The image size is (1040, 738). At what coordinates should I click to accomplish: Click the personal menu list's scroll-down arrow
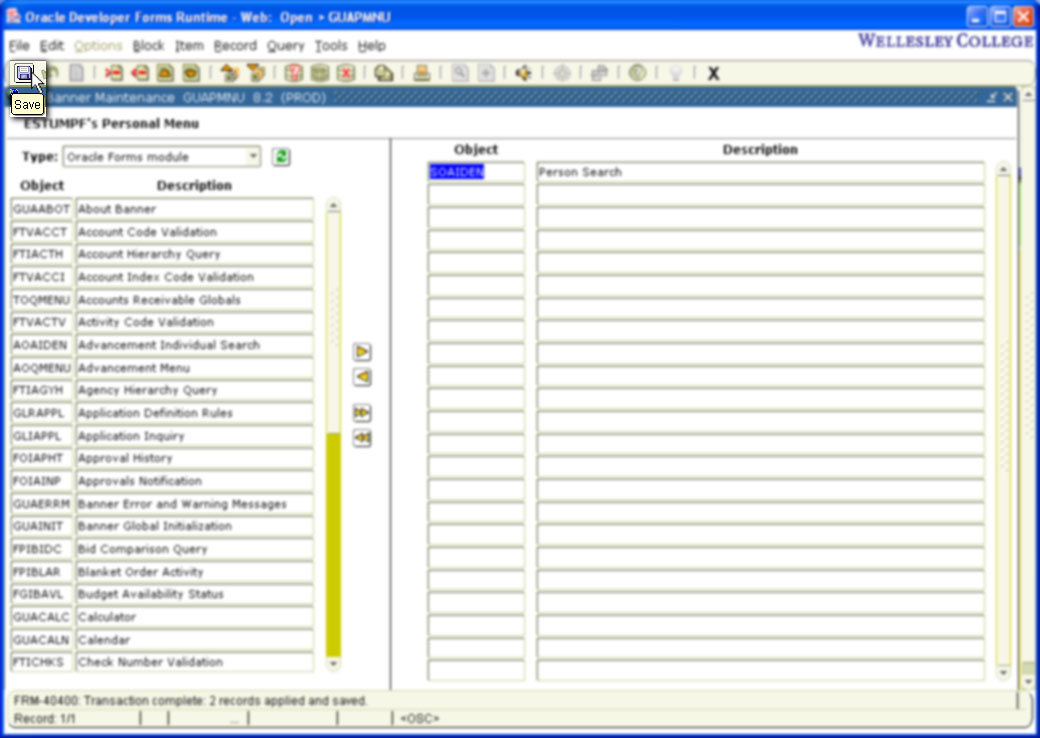click(1003, 673)
